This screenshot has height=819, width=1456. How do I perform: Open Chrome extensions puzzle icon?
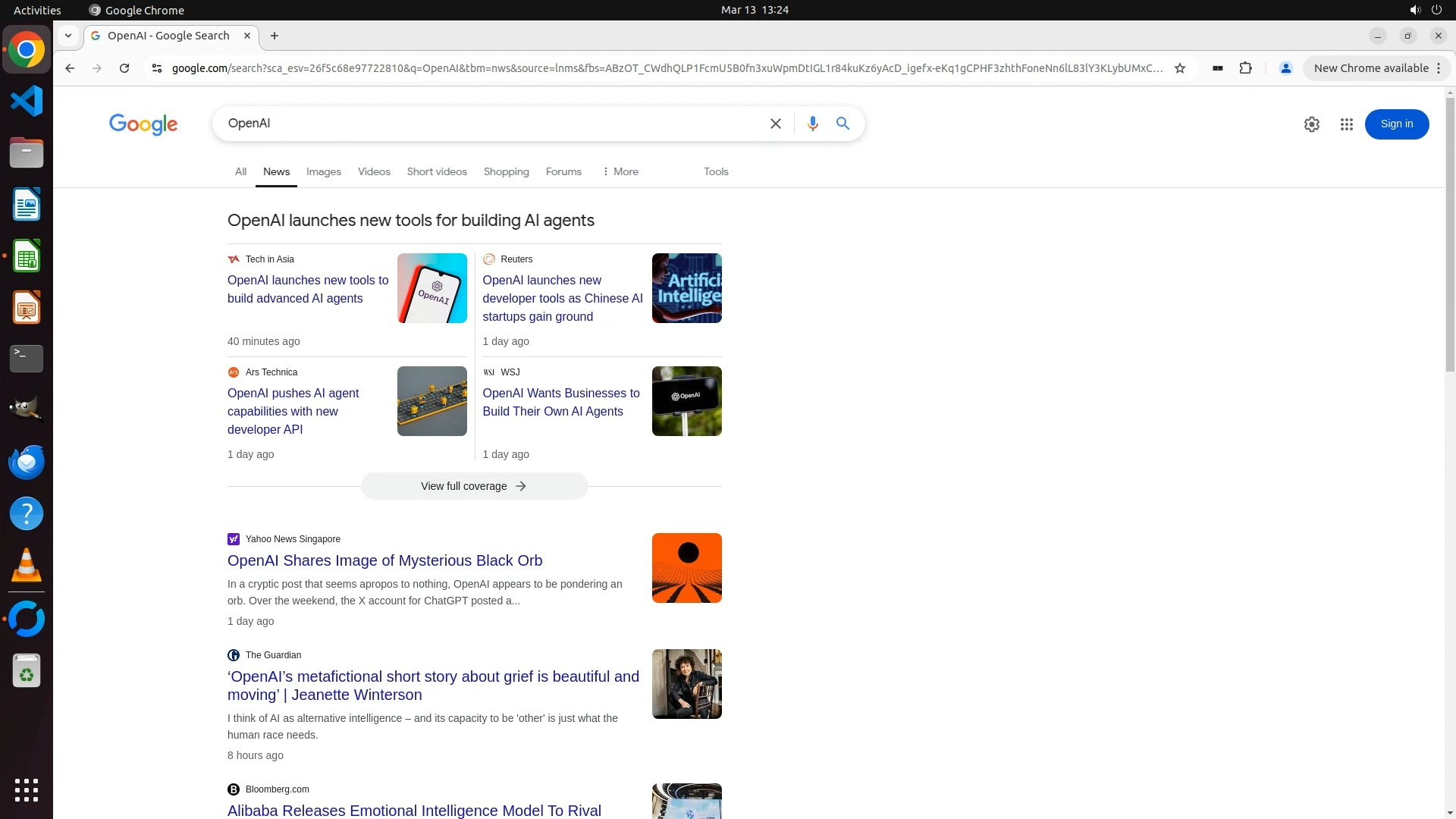pos(1245,68)
